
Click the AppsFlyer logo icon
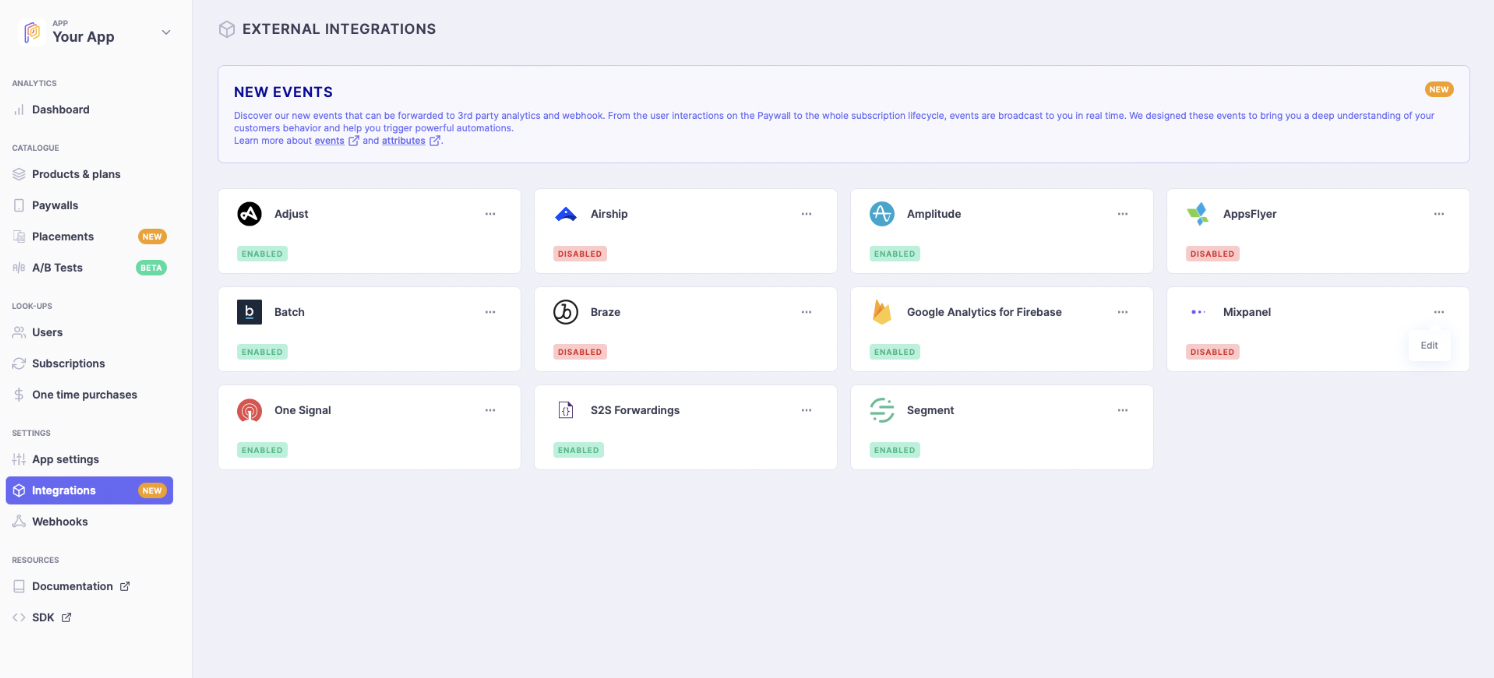tap(1197, 214)
